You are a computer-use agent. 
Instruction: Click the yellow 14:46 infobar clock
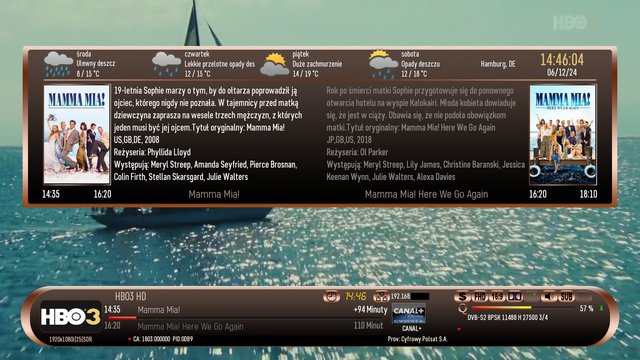tap(356, 296)
